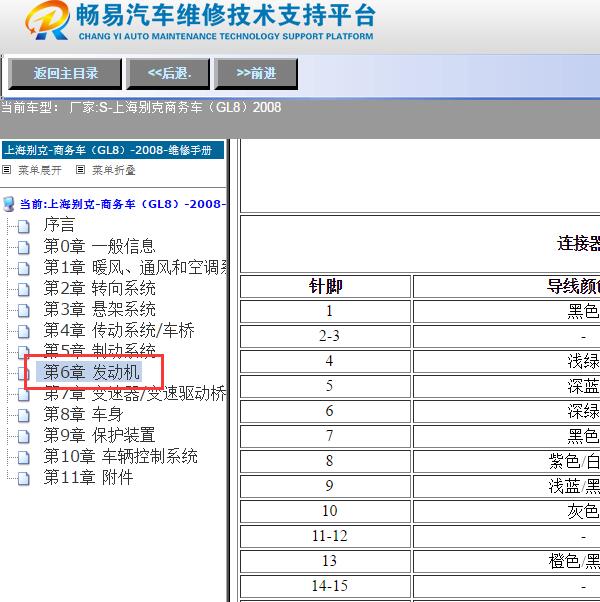Click the 连接器 table title
This screenshot has height=602, width=600.
tap(578, 244)
